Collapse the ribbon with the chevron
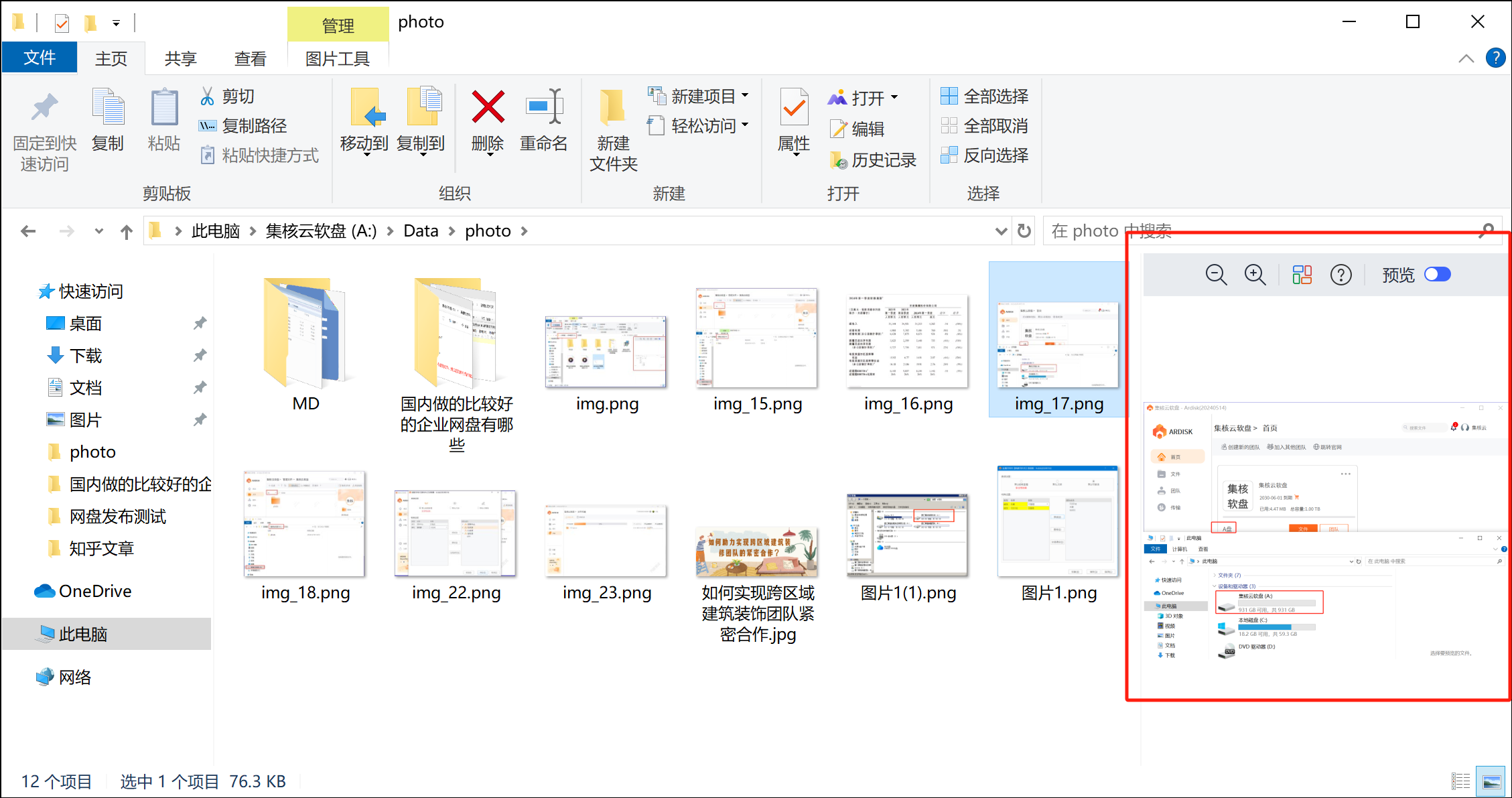This screenshot has width=1512, height=798. (x=1466, y=58)
